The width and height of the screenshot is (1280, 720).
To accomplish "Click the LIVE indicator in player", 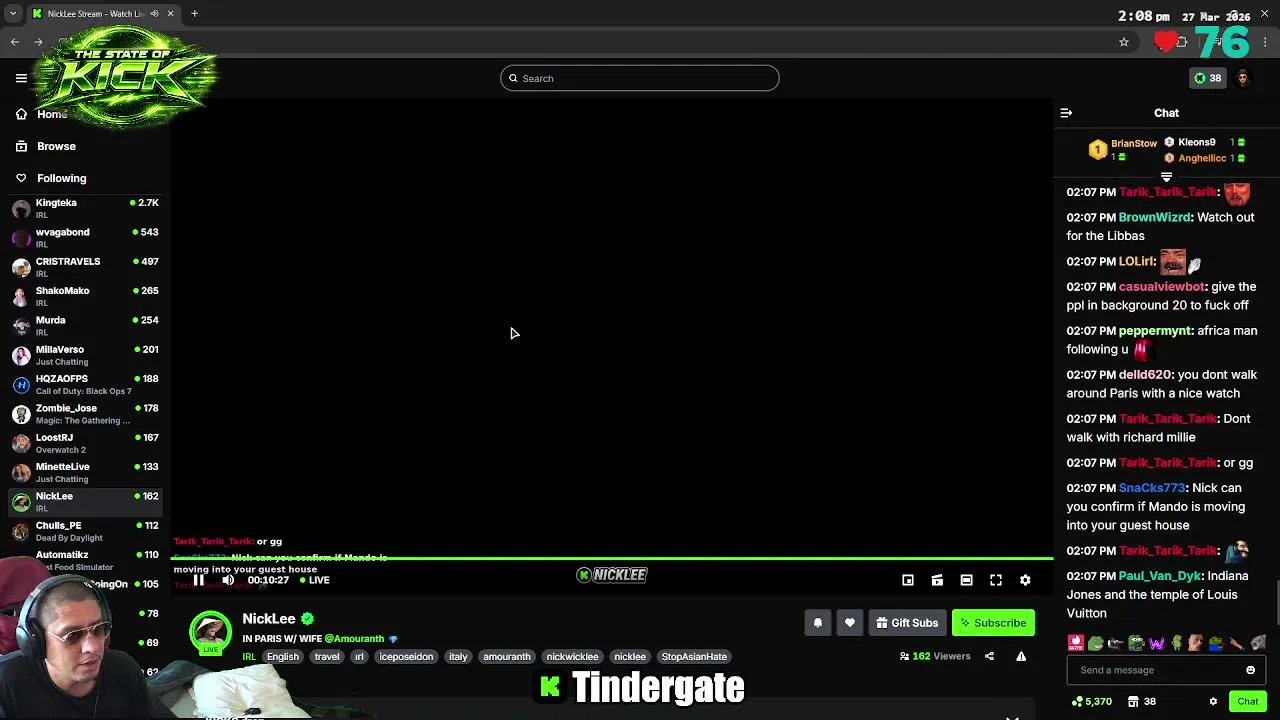I will tap(315, 580).
